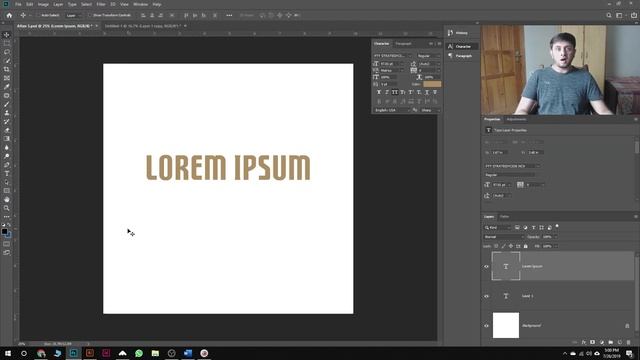Switch to the Paragraph tab in Character panel

tap(403, 44)
